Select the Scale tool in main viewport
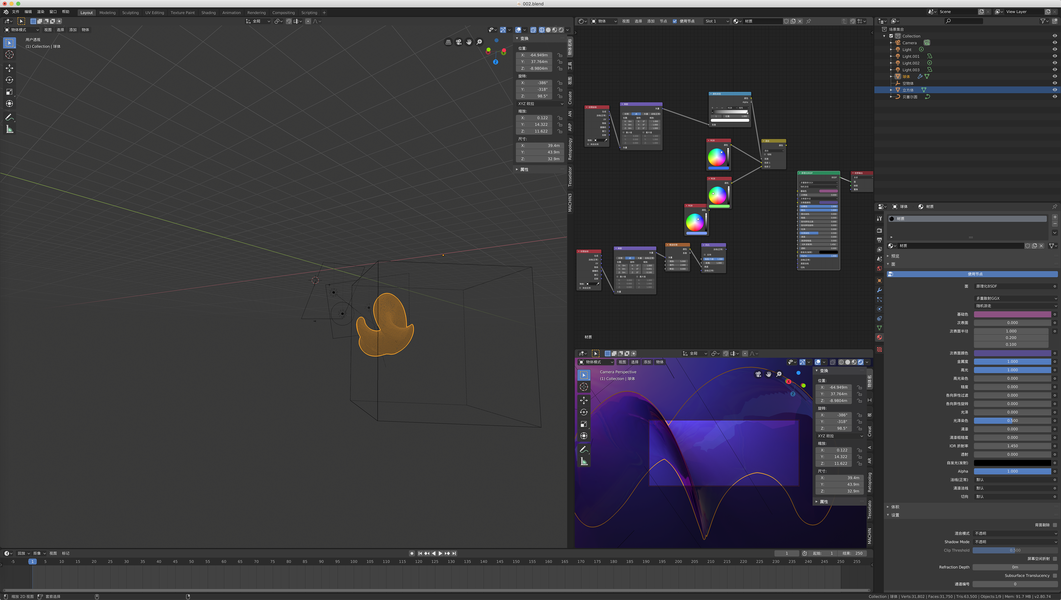This screenshot has width=1061, height=600. tap(9, 91)
